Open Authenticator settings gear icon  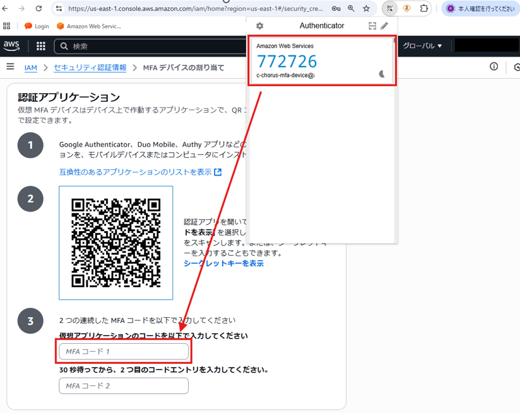[x=260, y=26]
